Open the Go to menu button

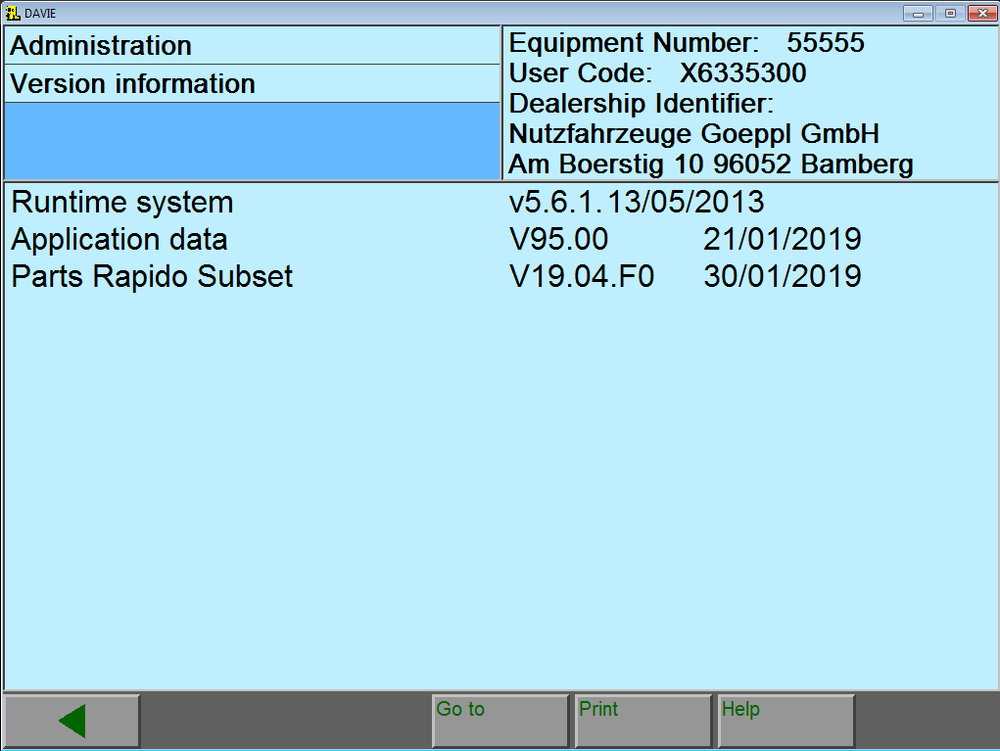[x=500, y=720]
